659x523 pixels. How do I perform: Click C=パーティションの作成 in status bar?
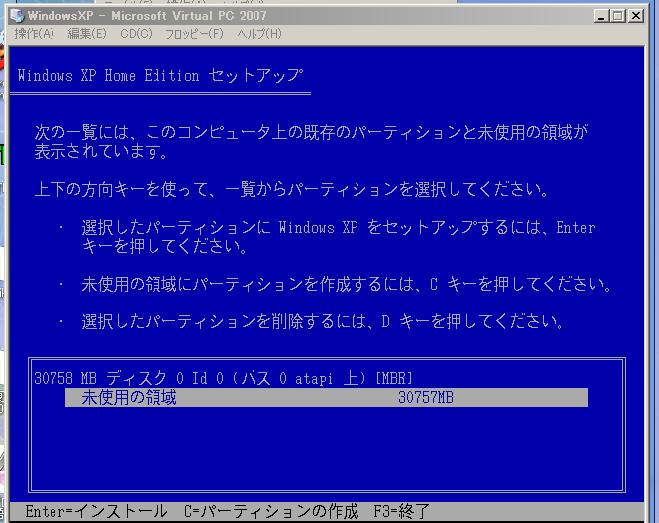(x=271, y=511)
